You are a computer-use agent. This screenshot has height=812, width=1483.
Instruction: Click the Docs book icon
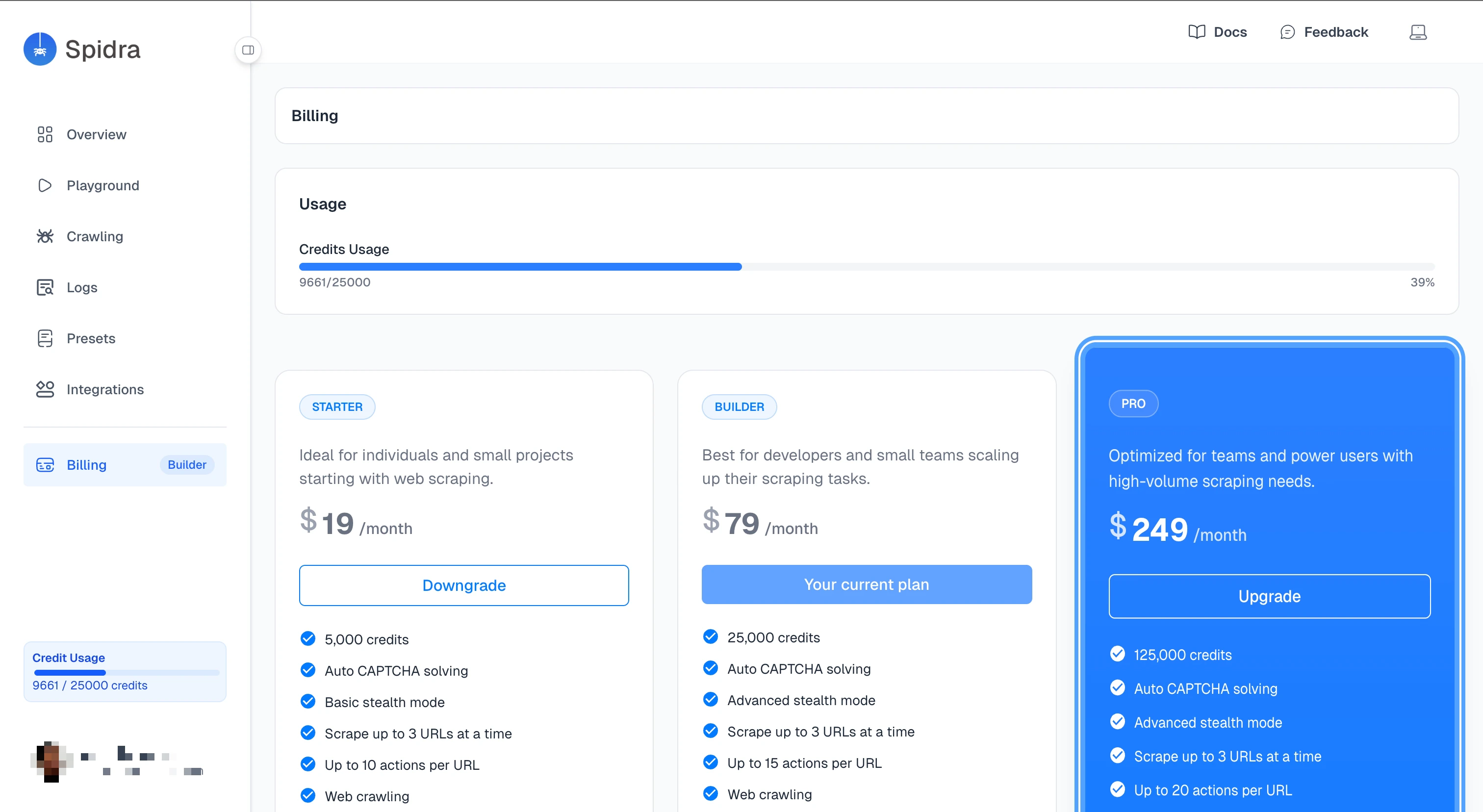coord(1198,32)
